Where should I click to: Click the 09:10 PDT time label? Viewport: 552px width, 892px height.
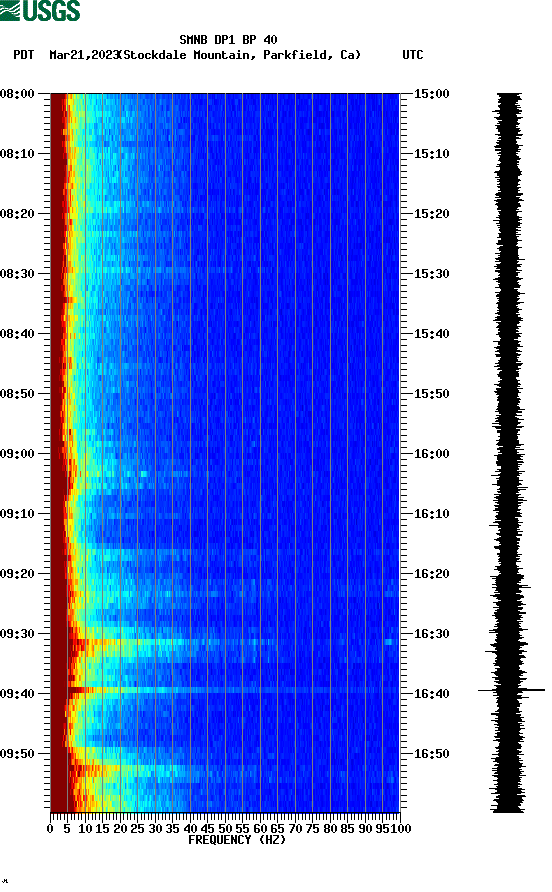pyautogui.click(x=18, y=514)
